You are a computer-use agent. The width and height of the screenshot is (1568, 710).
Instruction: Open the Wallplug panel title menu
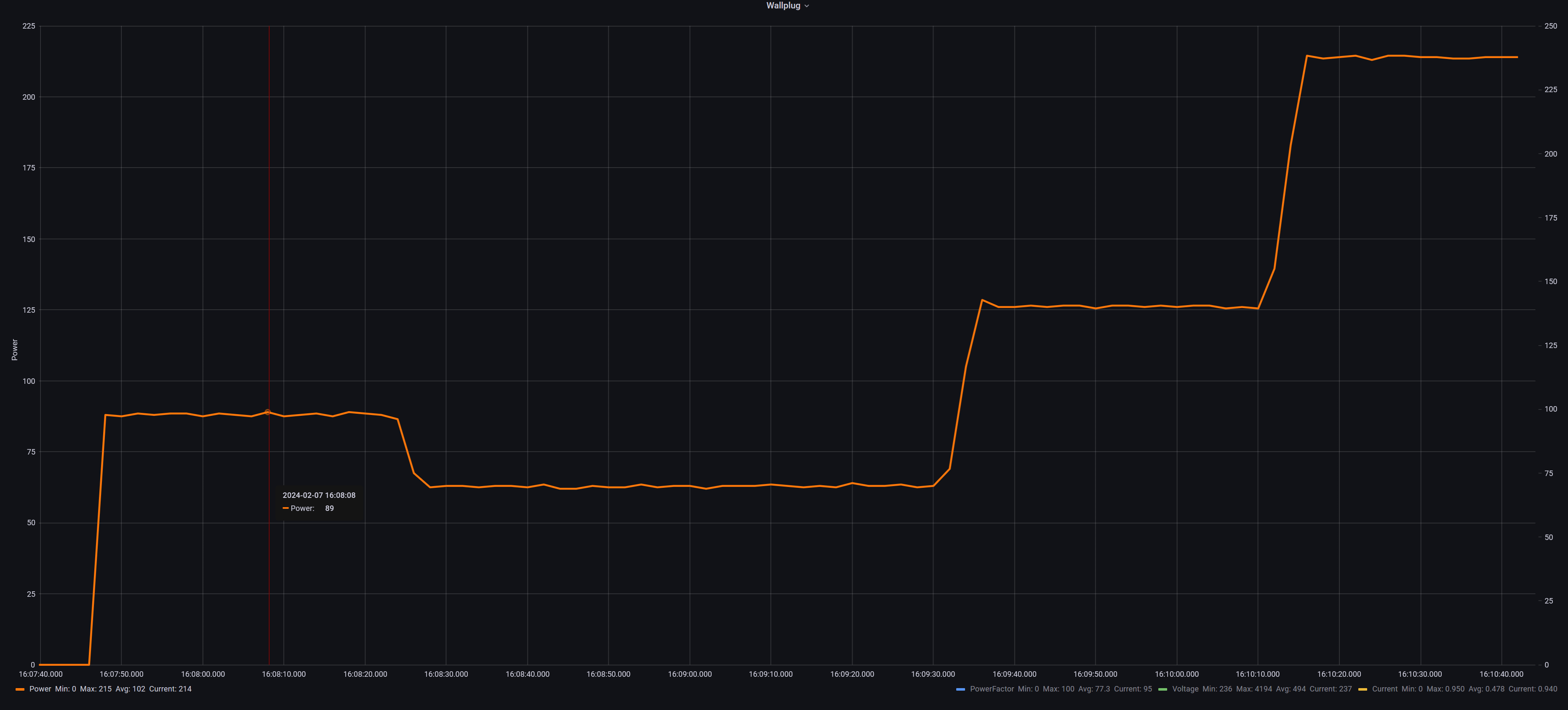tap(783, 5)
